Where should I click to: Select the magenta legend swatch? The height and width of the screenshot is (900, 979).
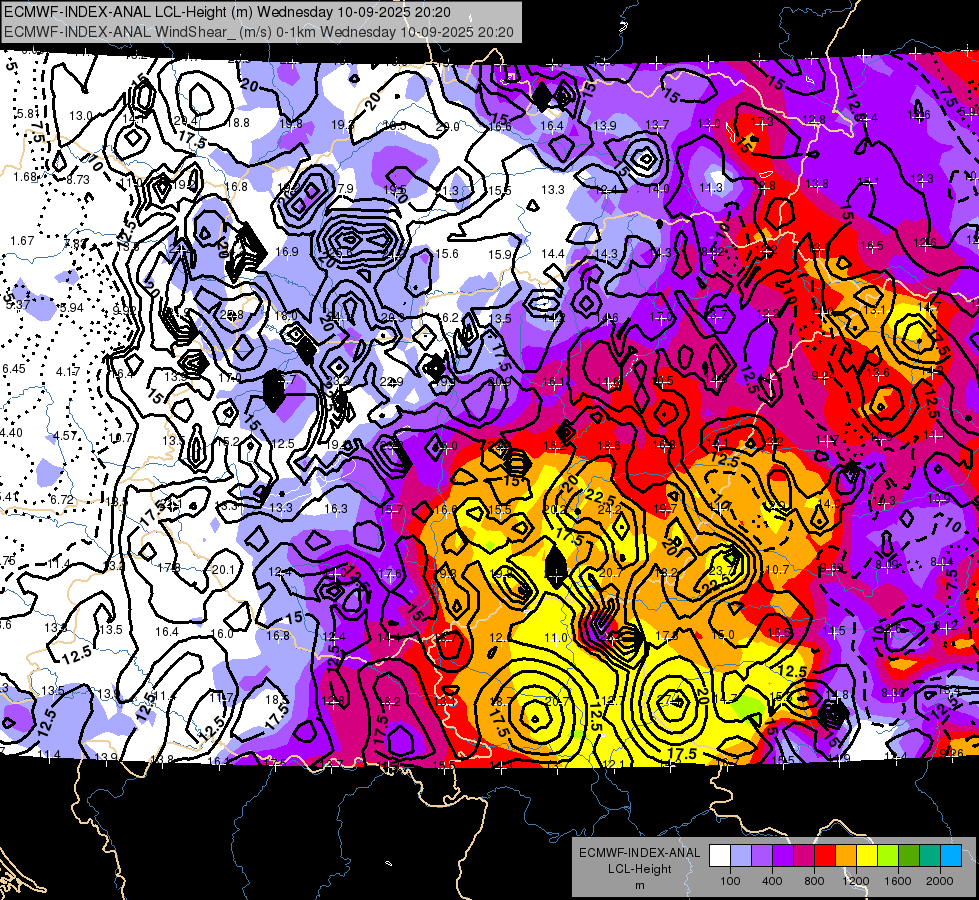[x=804, y=856]
